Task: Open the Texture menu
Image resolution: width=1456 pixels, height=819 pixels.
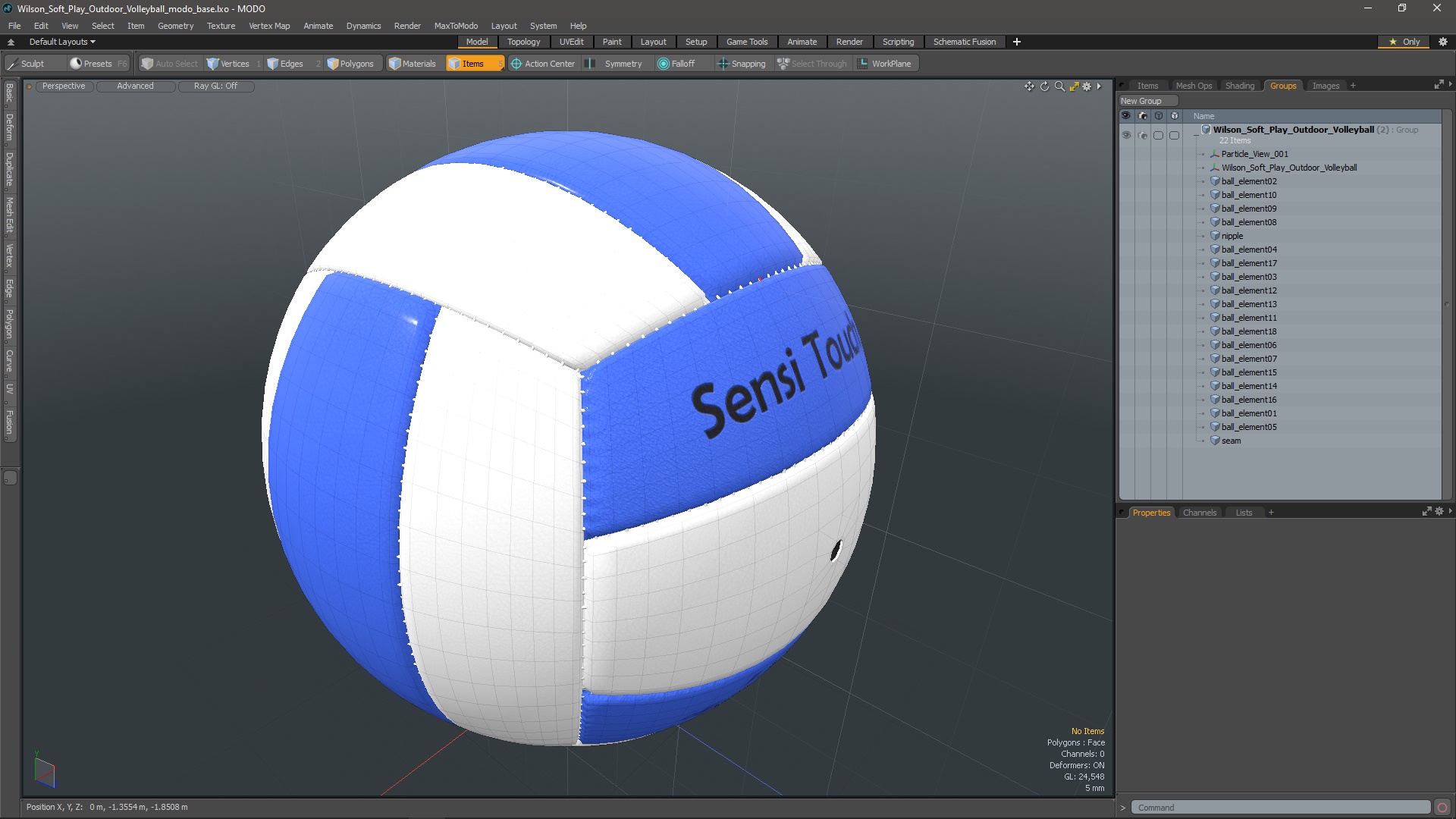Action: [x=221, y=26]
